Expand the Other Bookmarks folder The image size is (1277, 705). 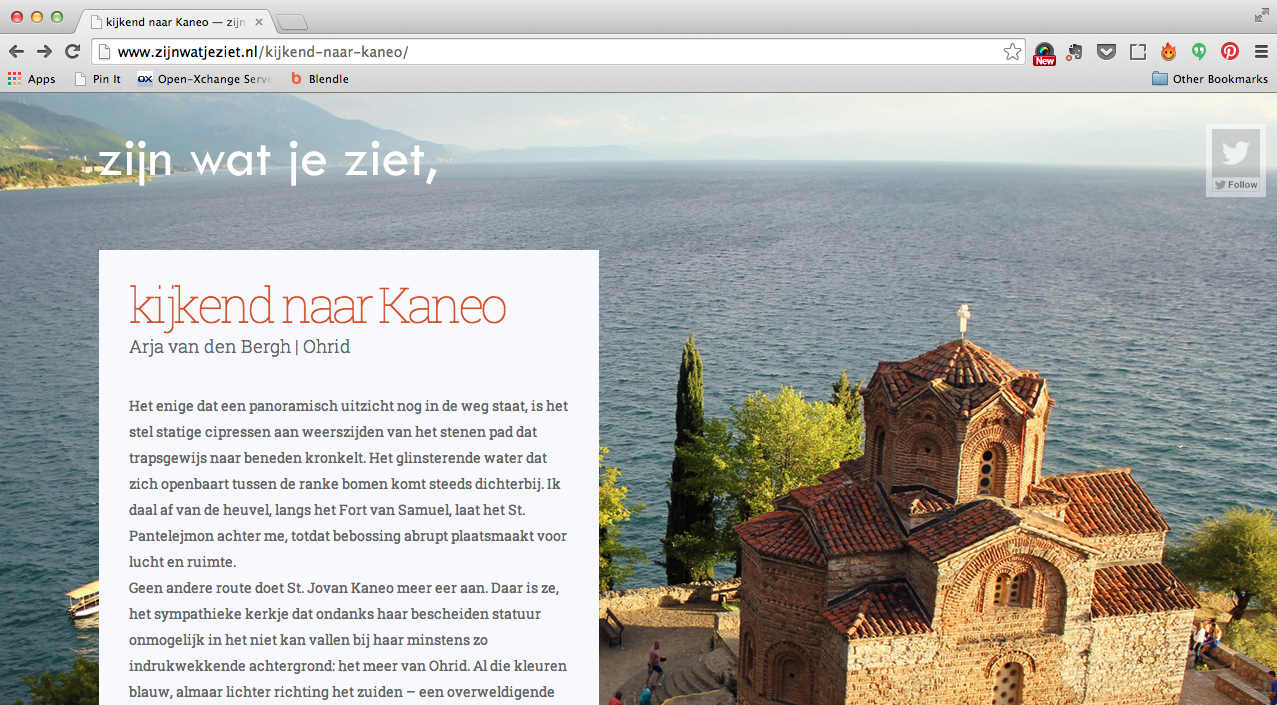pyautogui.click(x=1210, y=79)
